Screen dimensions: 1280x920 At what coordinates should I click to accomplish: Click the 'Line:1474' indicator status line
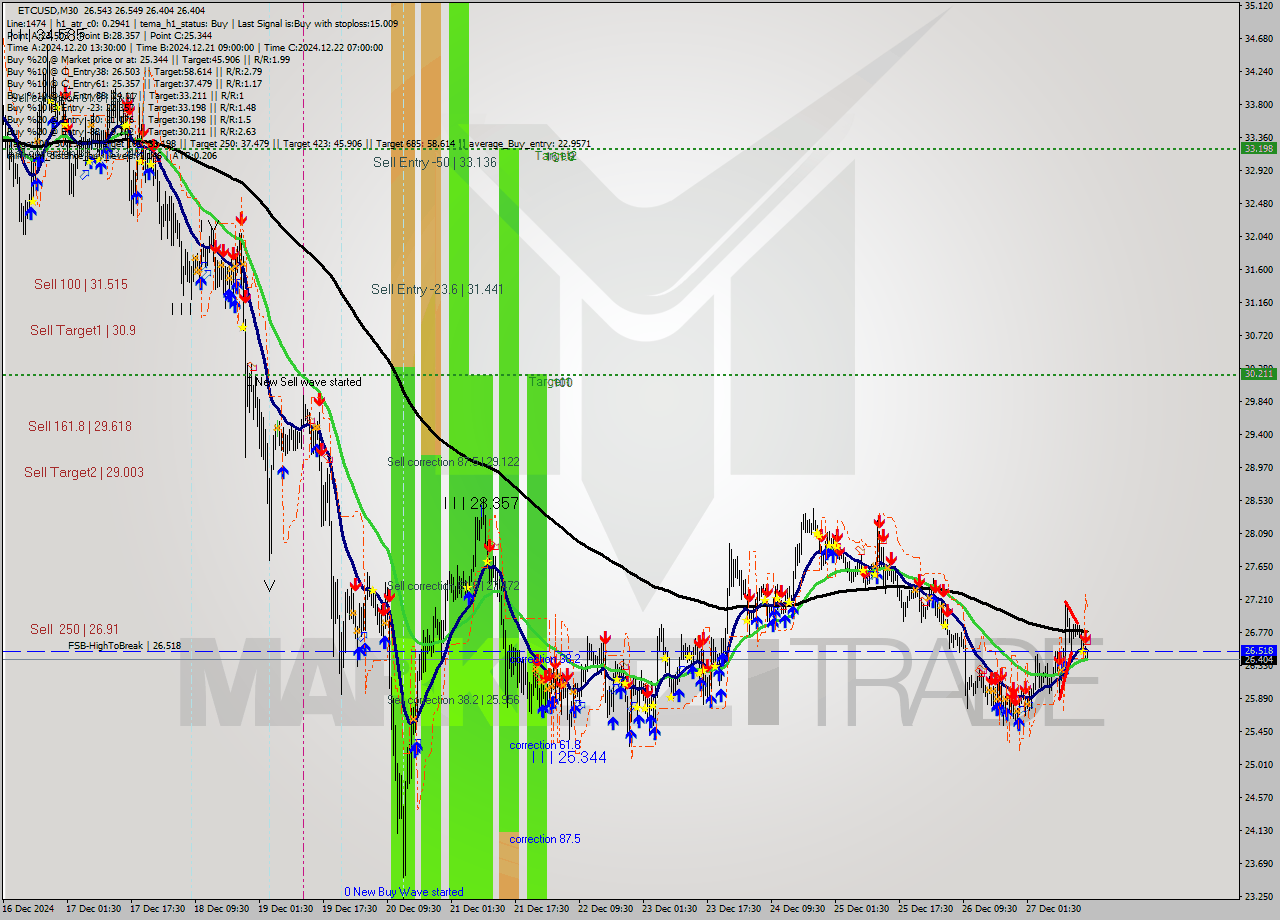[x=202, y=23]
